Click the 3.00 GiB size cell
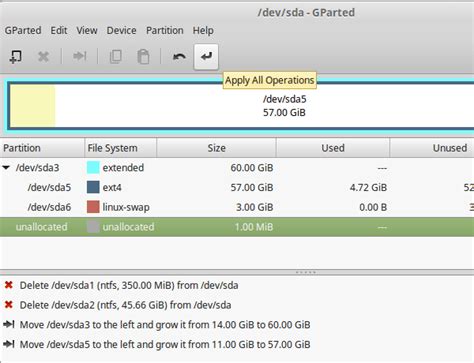 point(254,207)
